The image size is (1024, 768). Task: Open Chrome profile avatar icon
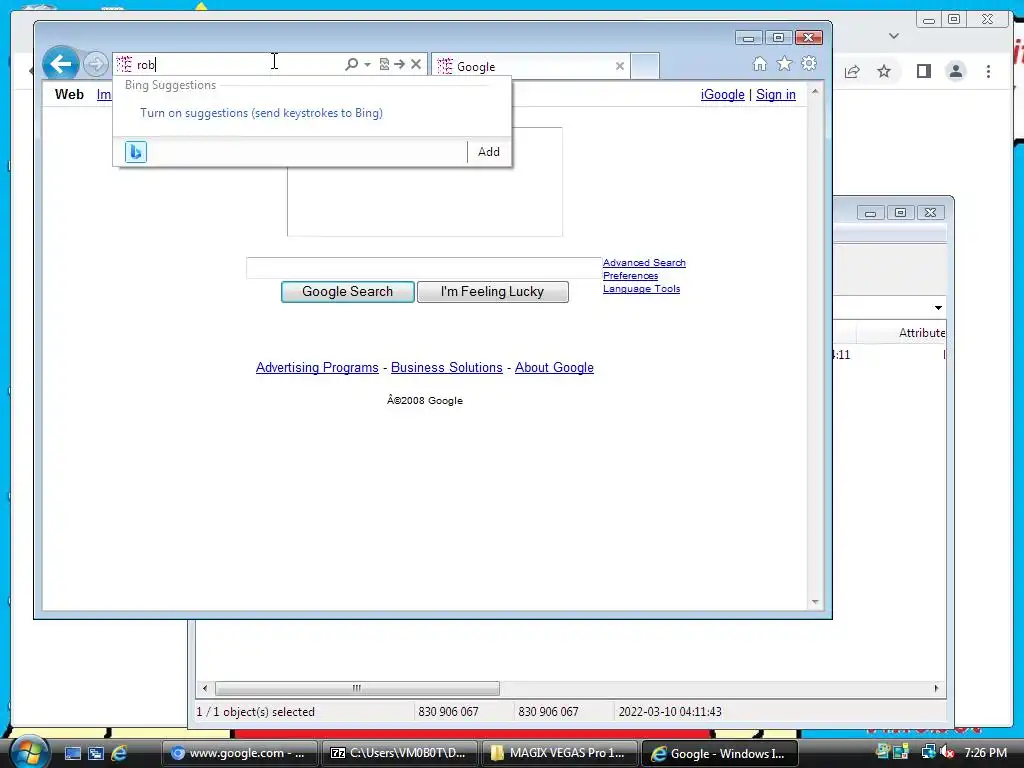point(955,71)
